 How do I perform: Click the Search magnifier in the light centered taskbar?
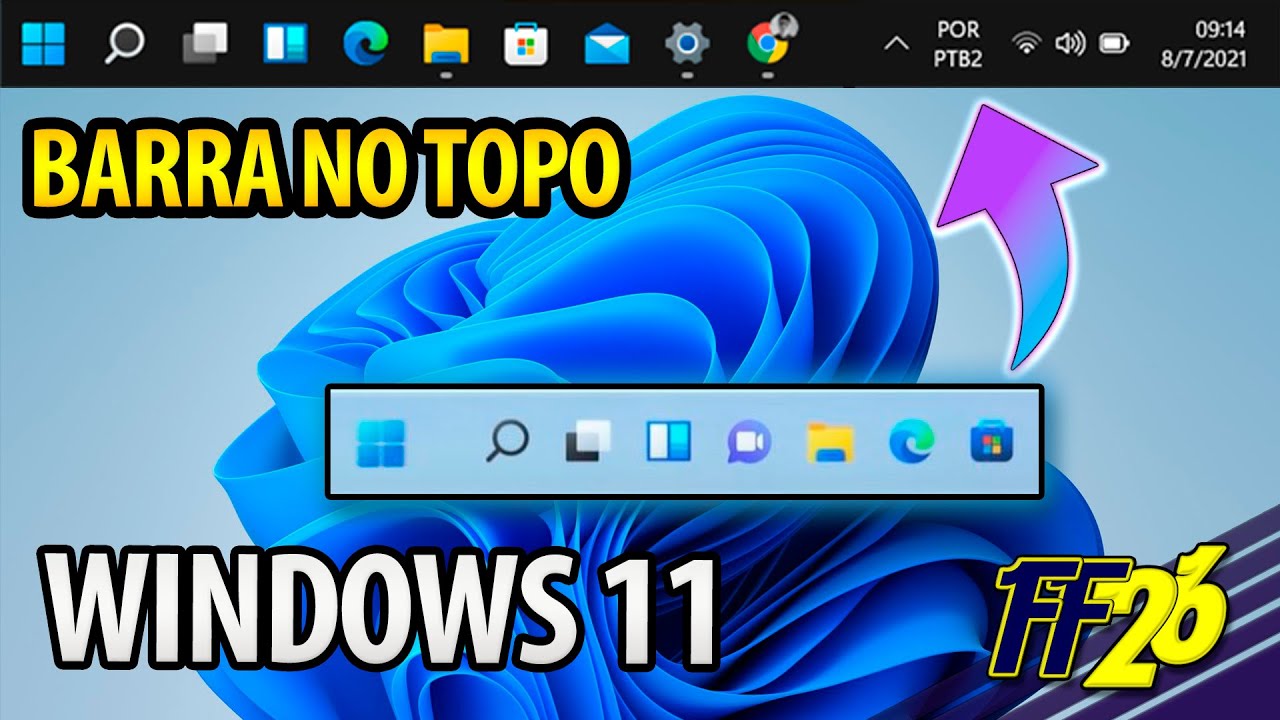[x=507, y=441]
